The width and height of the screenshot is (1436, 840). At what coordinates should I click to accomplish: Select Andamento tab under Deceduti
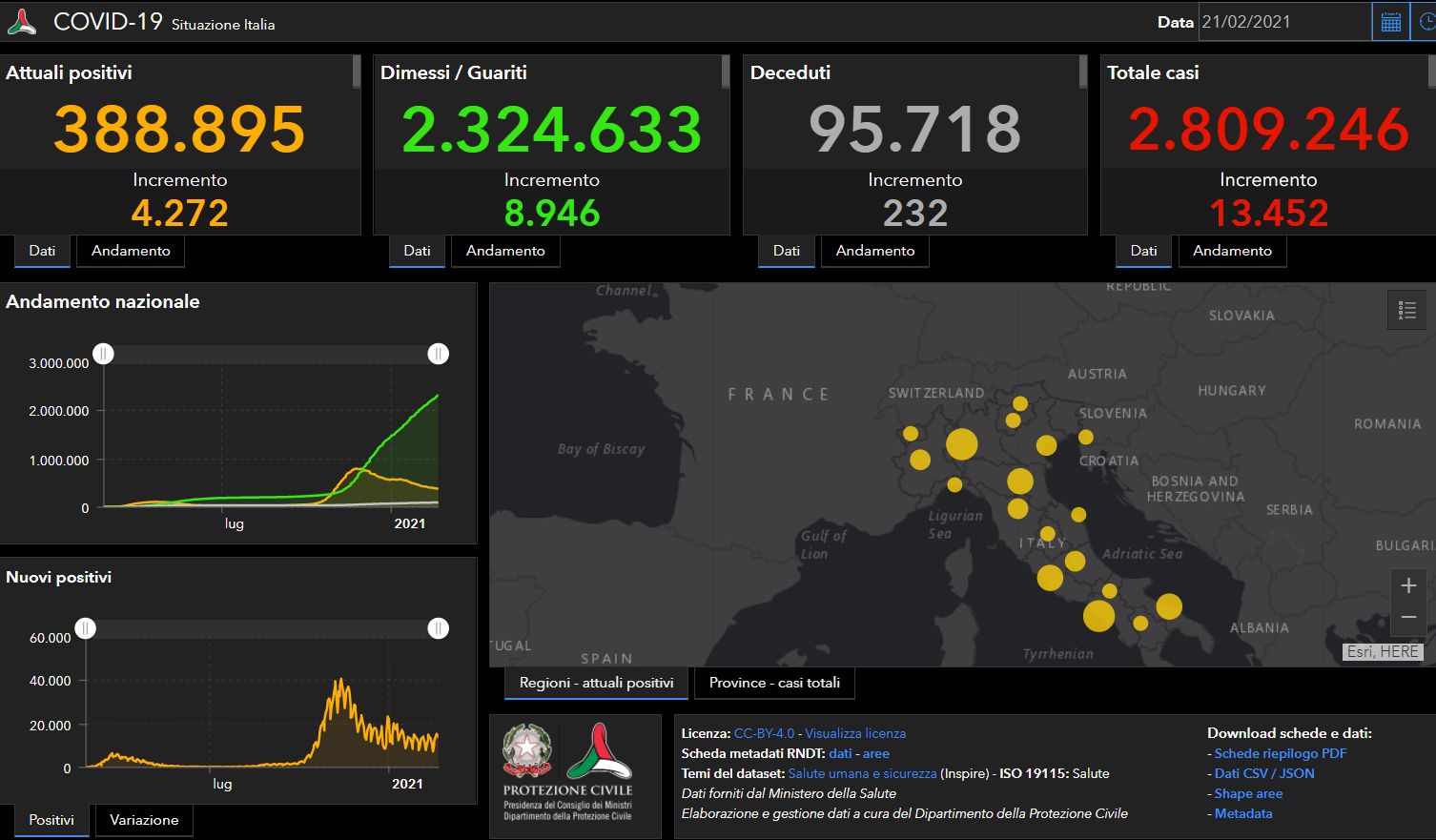point(874,251)
